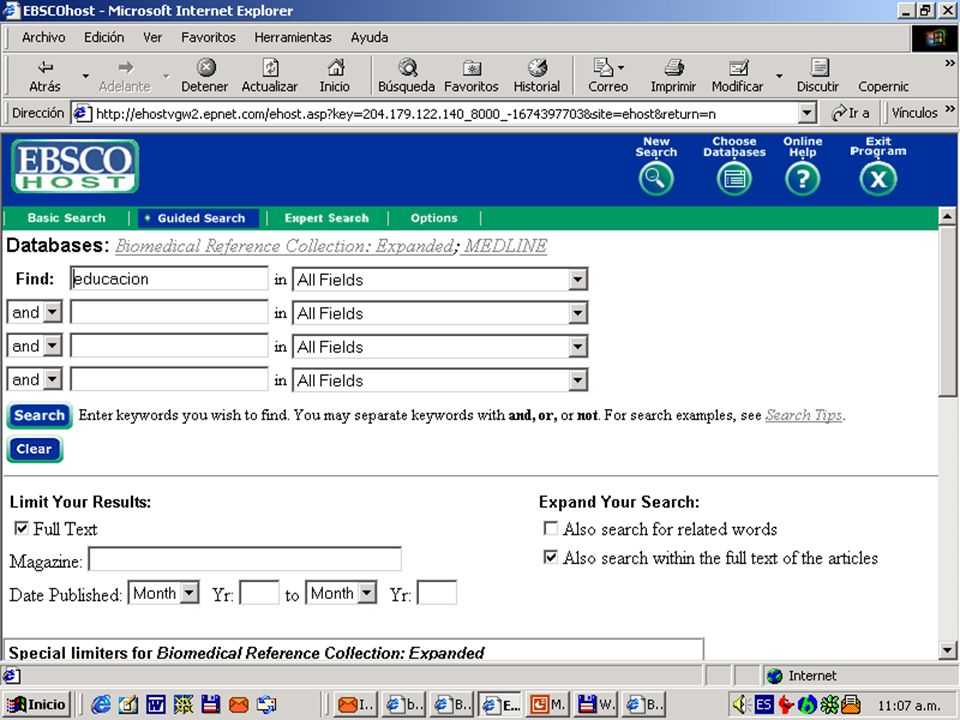Uncheck Also search within the full text
Viewport: 960px width, 720px height.
(551, 557)
